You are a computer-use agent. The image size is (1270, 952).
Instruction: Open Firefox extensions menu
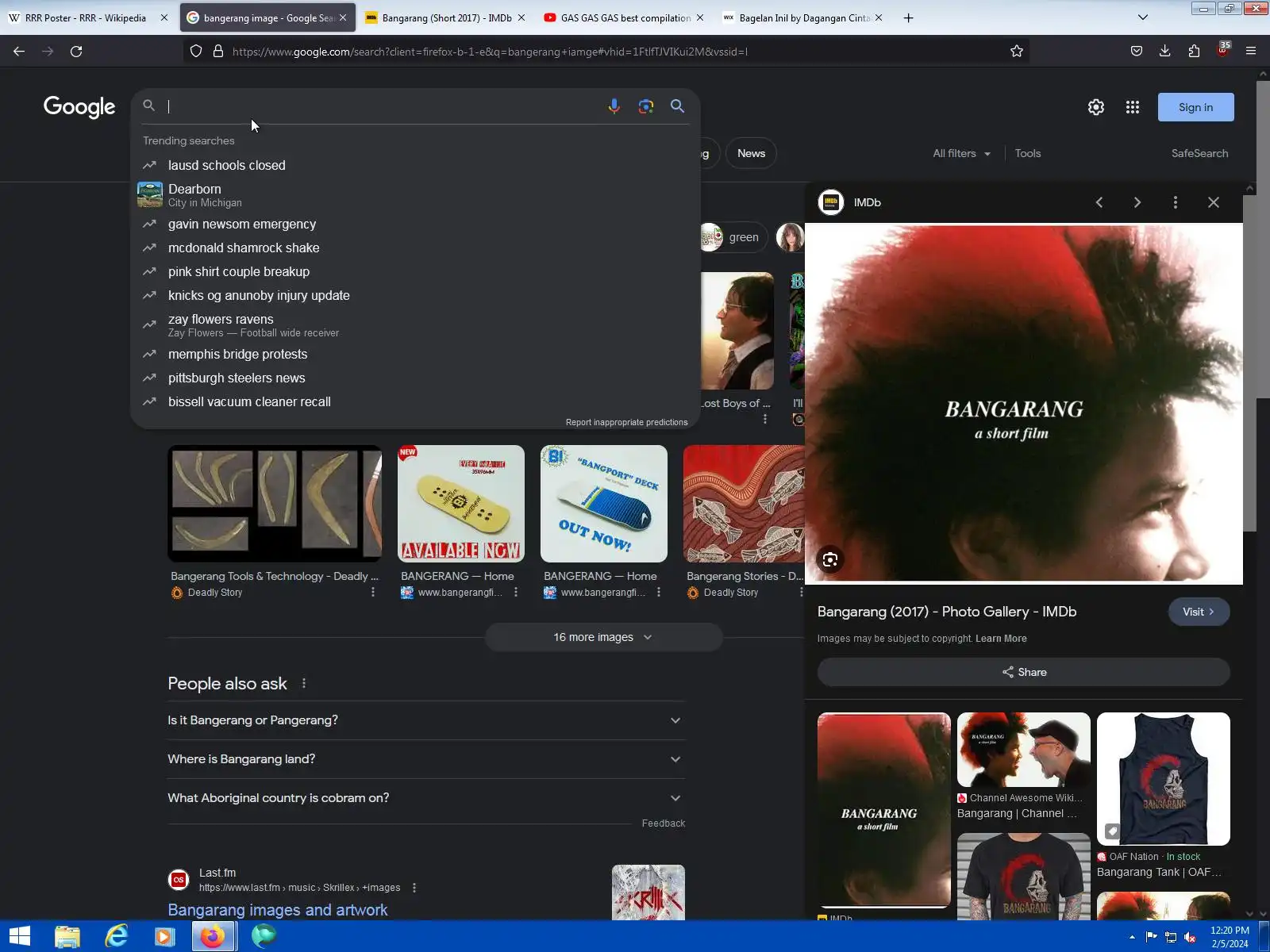[1194, 52]
